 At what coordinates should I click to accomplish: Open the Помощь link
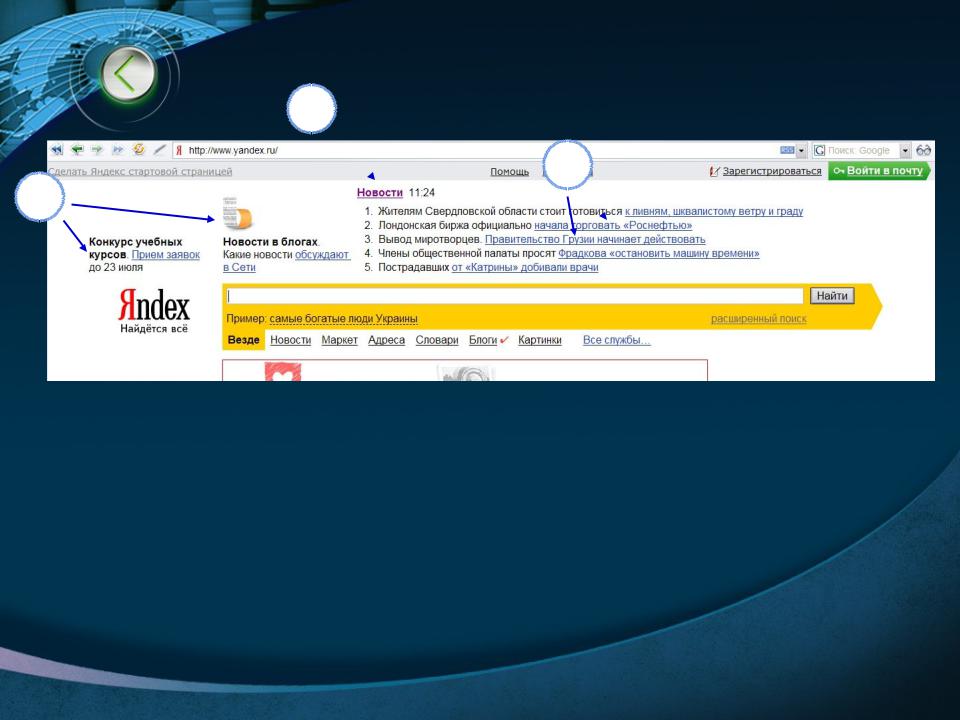[x=509, y=171]
